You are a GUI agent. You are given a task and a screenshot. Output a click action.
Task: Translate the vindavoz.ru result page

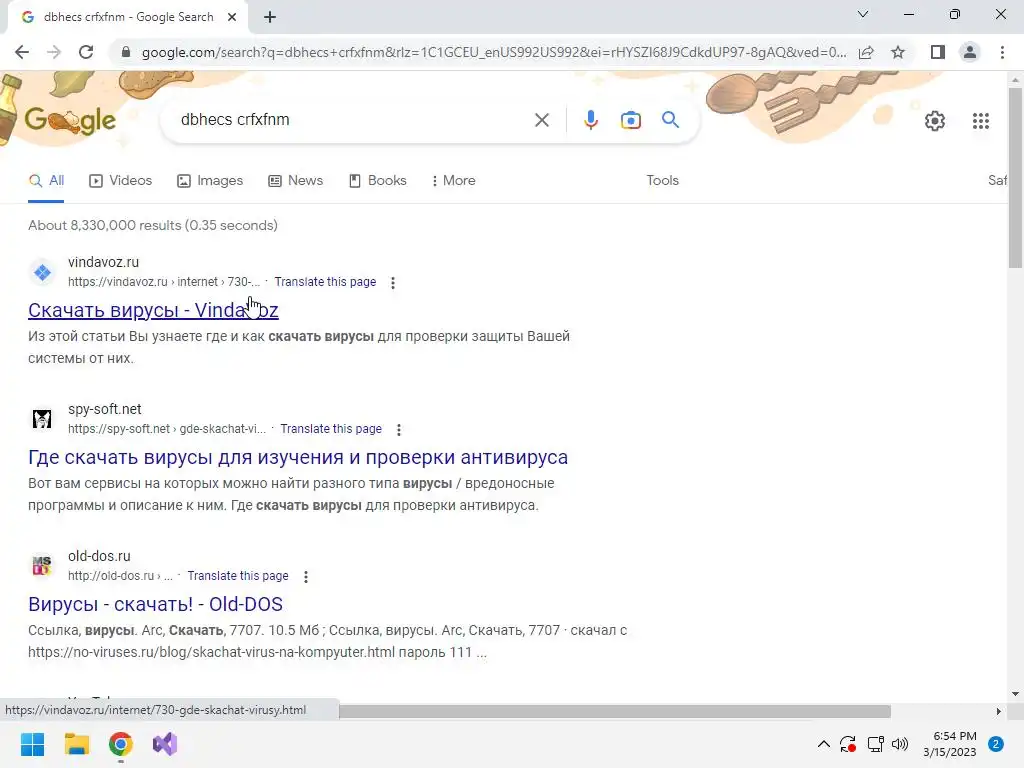325,282
